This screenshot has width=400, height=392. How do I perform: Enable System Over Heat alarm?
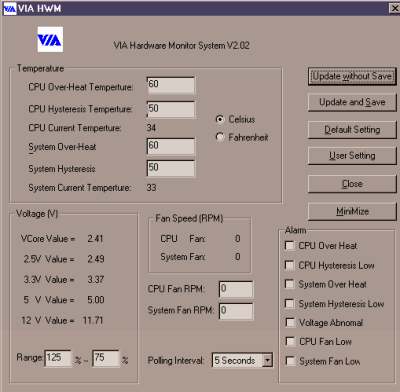[x=289, y=284]
